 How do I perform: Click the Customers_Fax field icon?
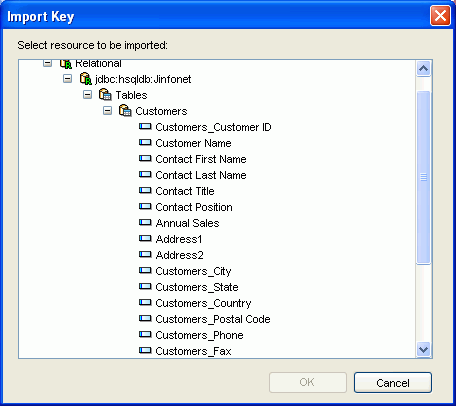click(x=145, y=350)
